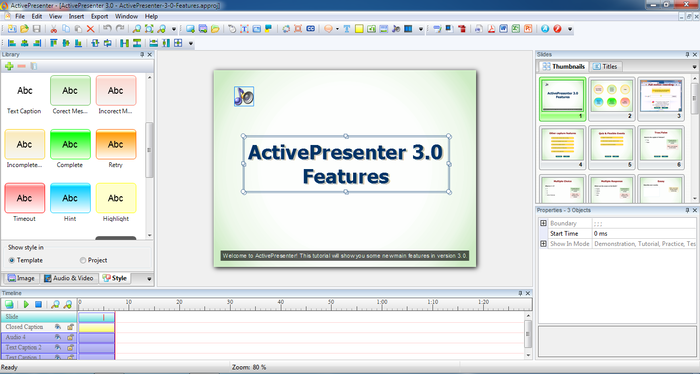Export to PDF document icon

pos(491,29)
